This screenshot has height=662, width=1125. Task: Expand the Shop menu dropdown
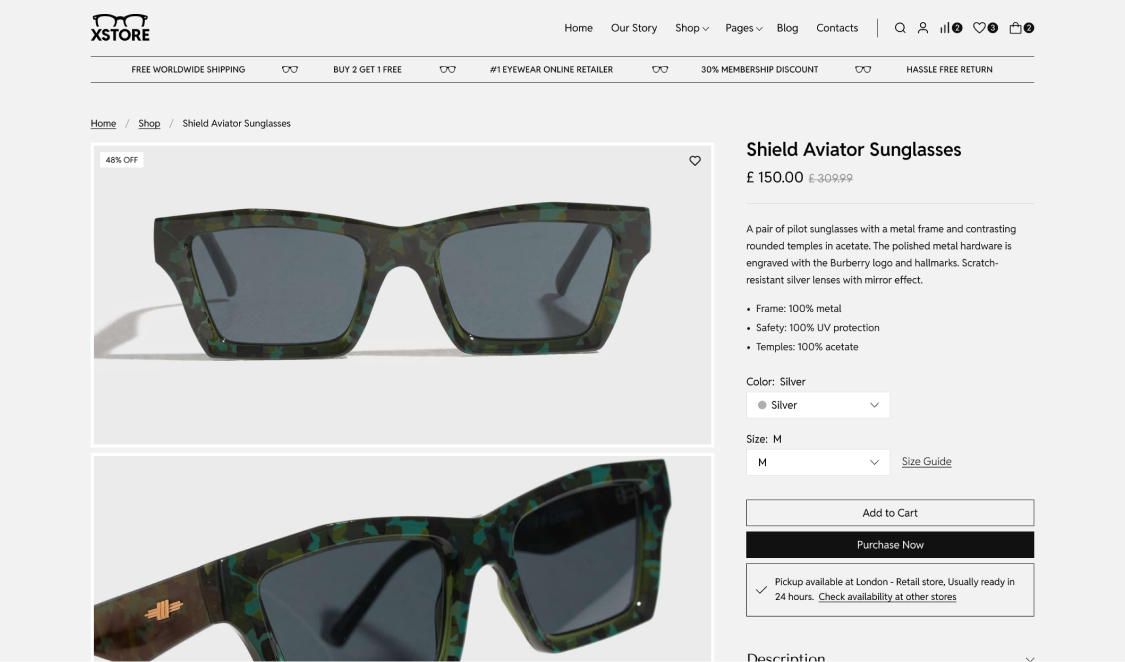[691, 28]
